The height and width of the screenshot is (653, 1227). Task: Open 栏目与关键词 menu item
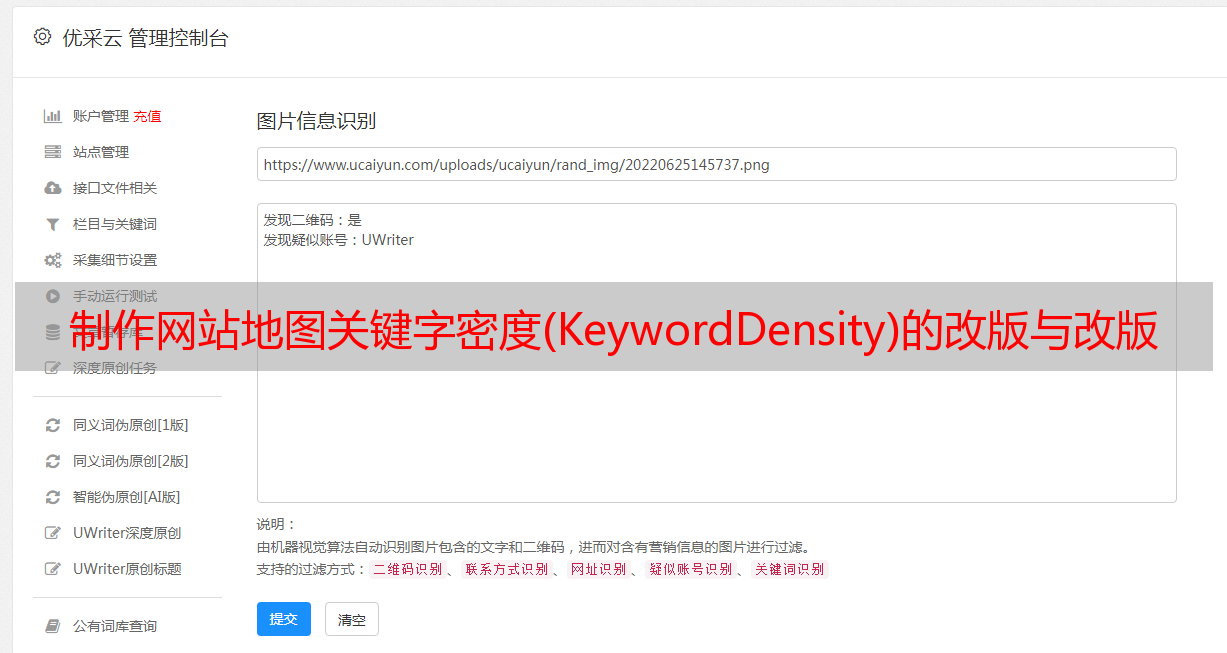coord(115,224)
